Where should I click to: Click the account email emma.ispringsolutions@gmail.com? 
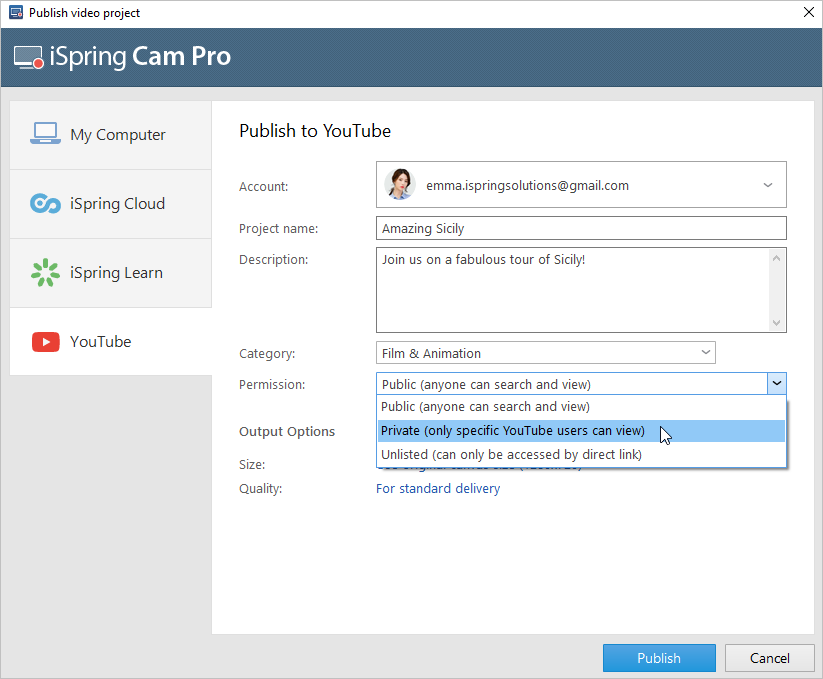[527, 185]
